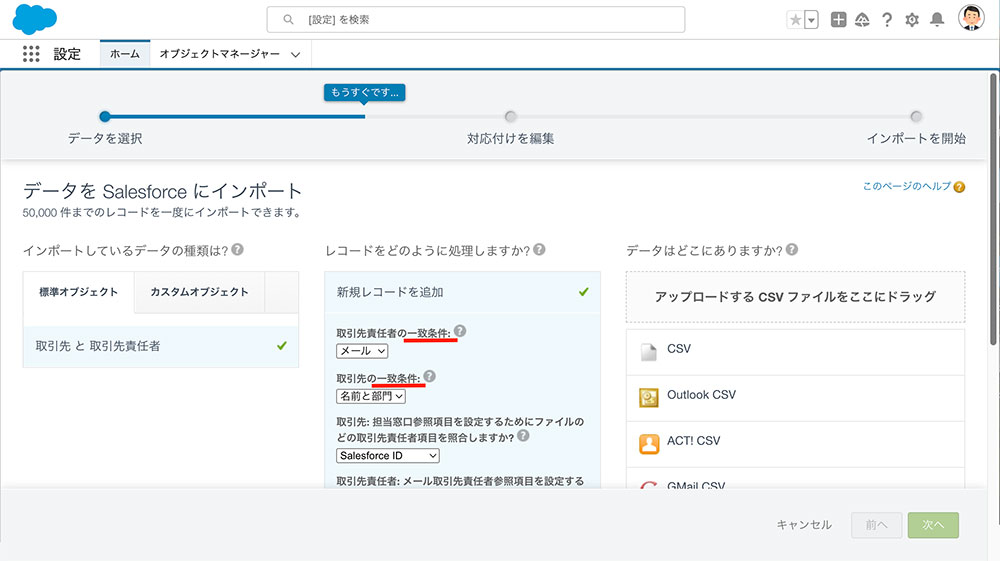Open the setup gear icon

912,20
